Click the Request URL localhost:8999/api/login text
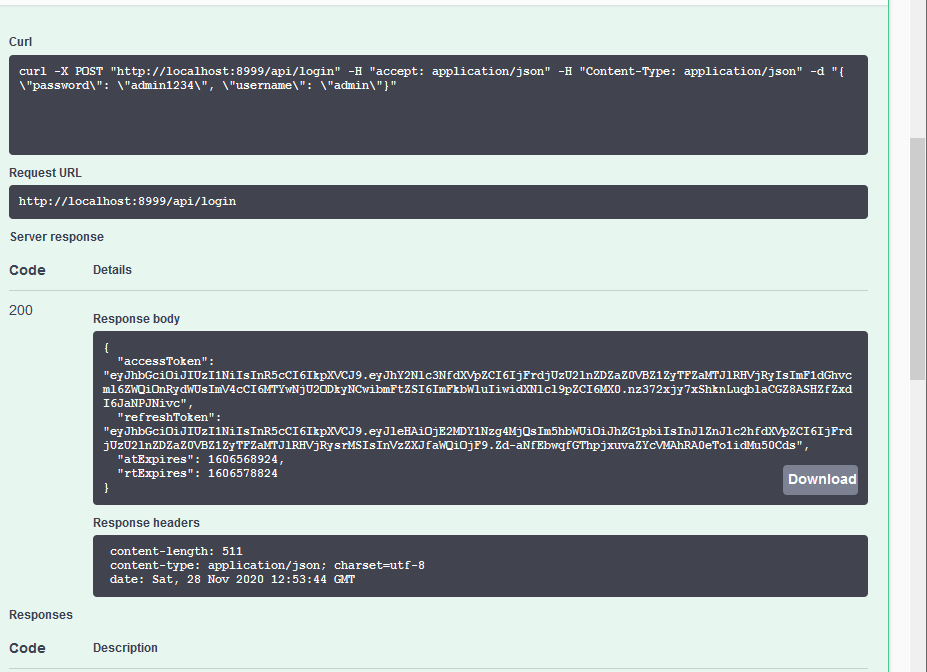927x672 pixels. point(127,202)
